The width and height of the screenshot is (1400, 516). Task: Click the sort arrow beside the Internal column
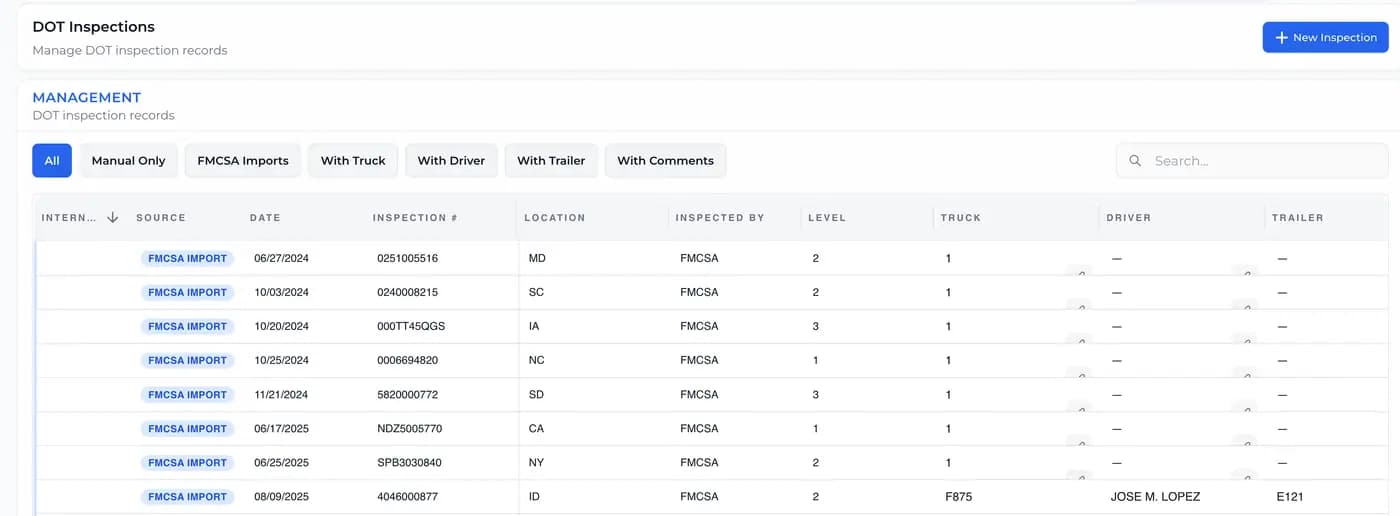tap(112, 217)
